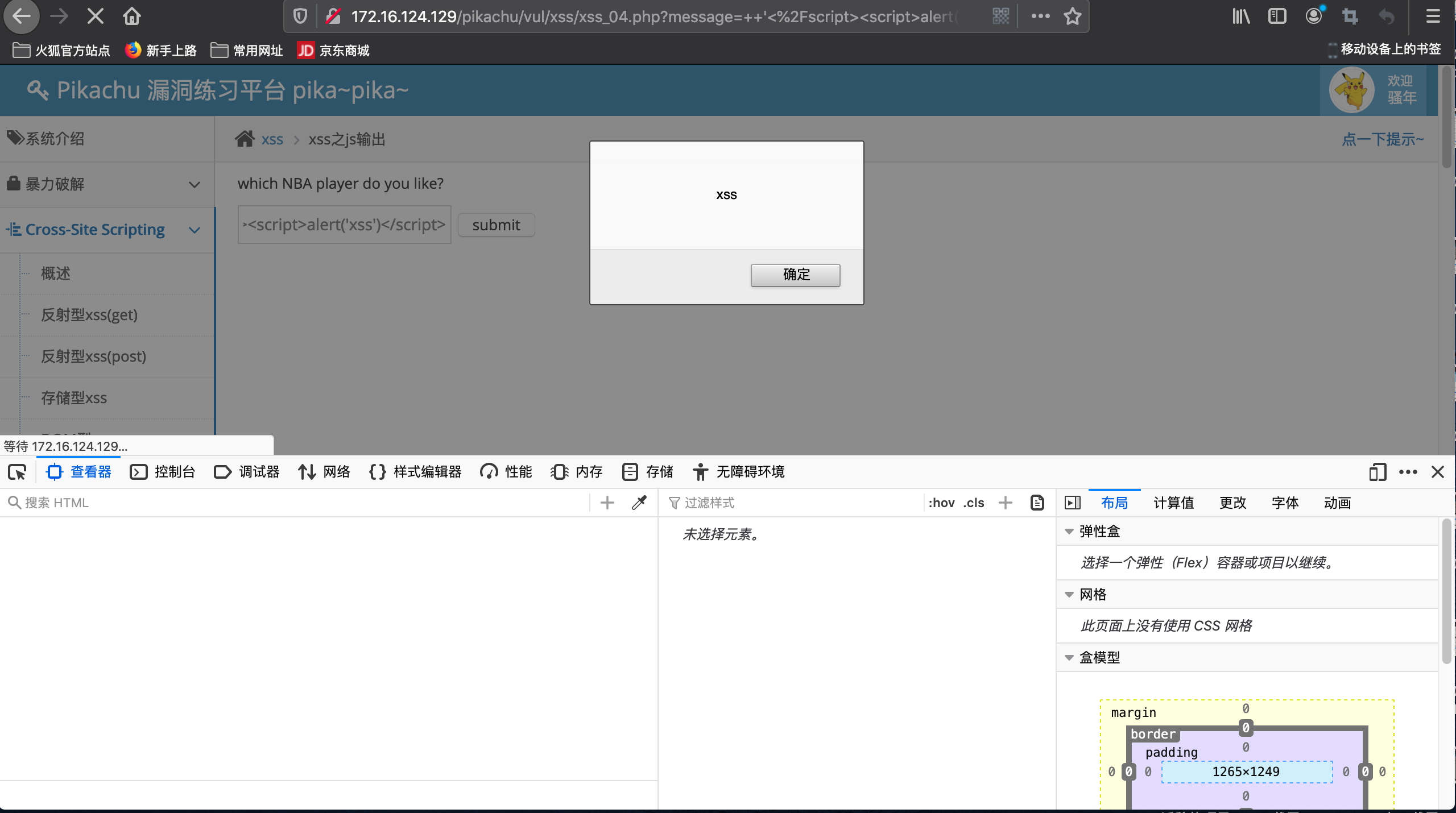Stop page loading with the X button
Viewport: 1456px width, 813px height.
(x=96, y=16)
